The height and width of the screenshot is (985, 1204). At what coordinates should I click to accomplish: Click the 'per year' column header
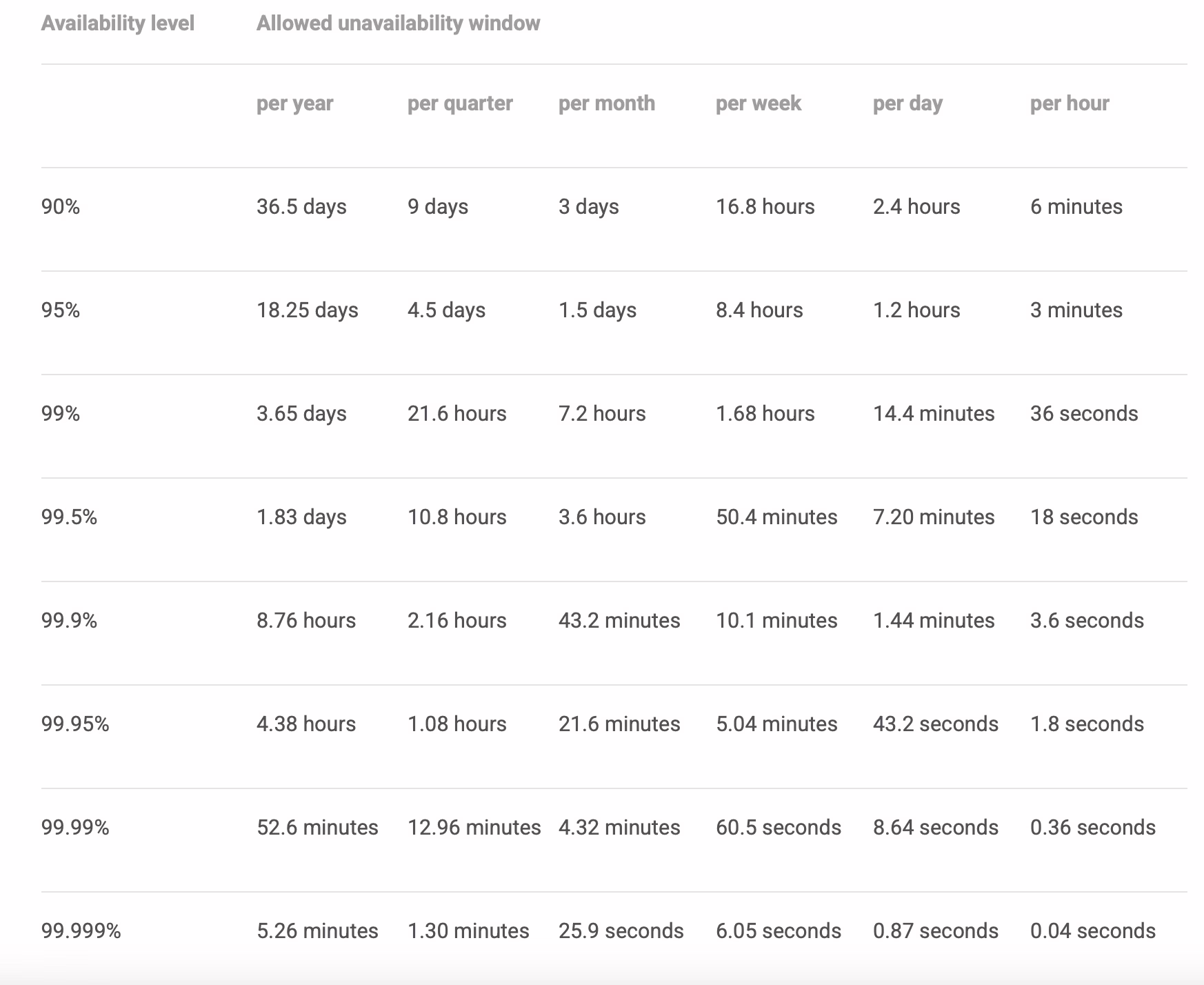tap(294, 103)
